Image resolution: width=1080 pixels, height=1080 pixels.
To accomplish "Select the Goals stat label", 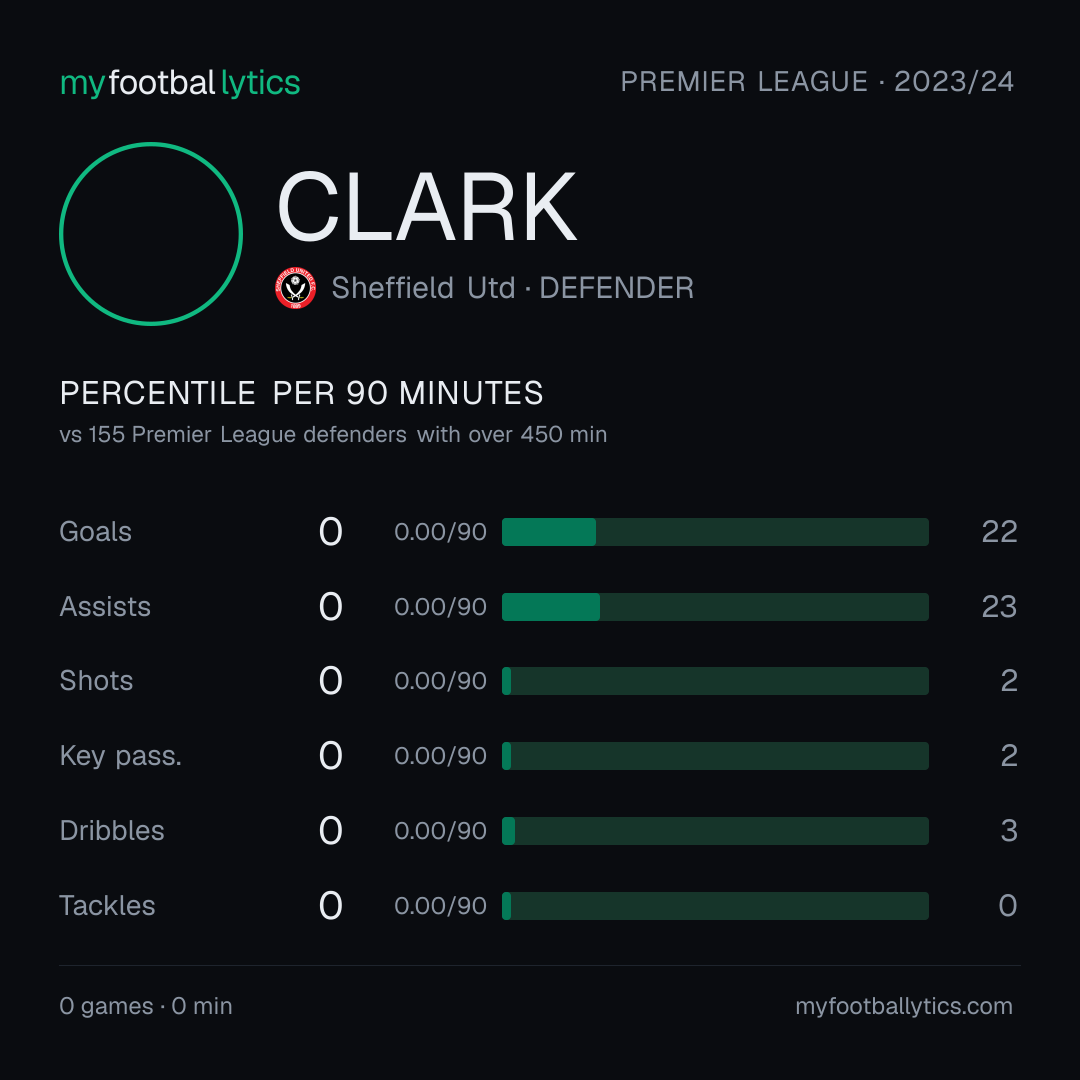I will 95,532.
